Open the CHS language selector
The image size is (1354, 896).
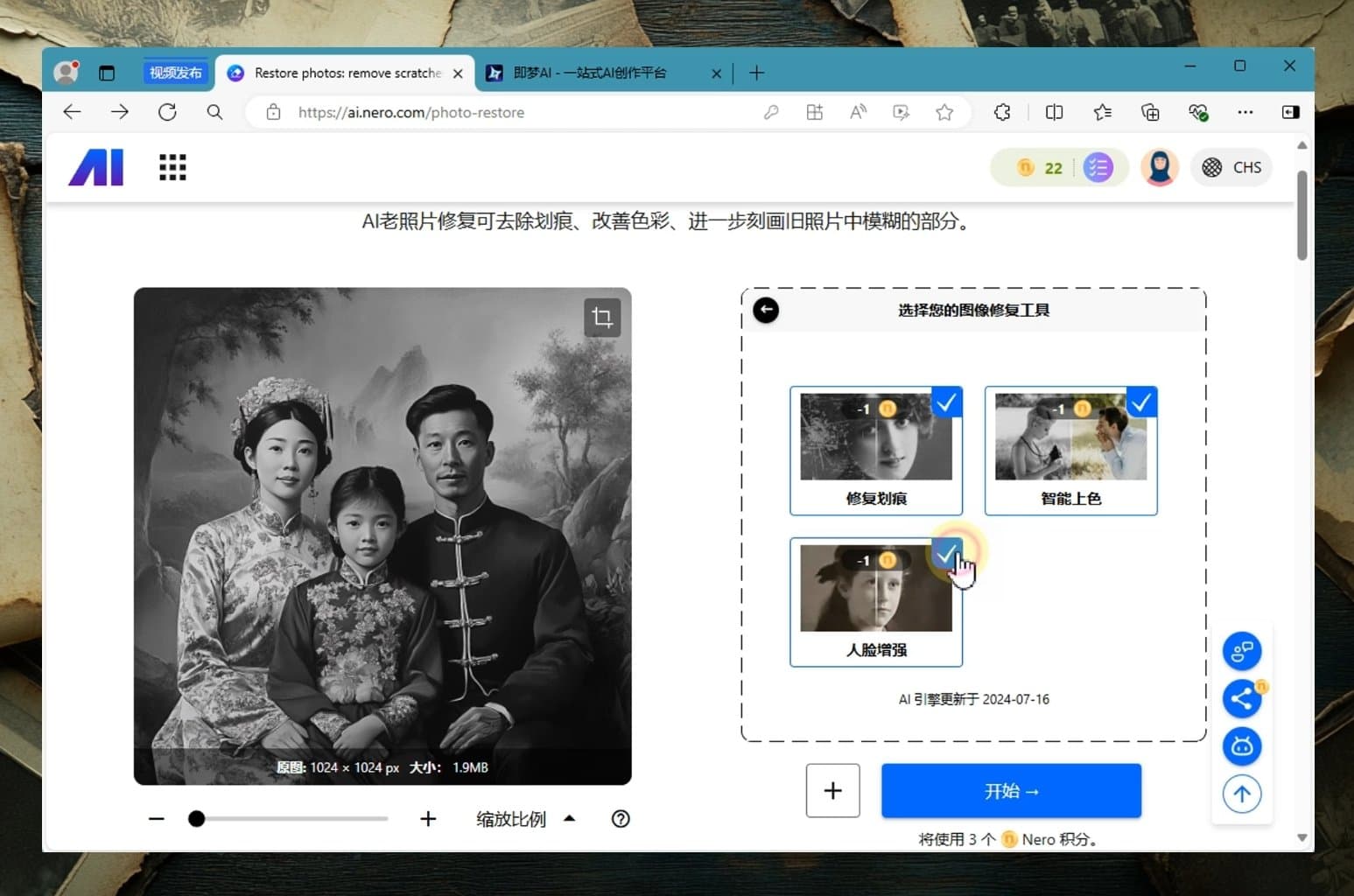pyautogui.click(x=1231, y=166)
